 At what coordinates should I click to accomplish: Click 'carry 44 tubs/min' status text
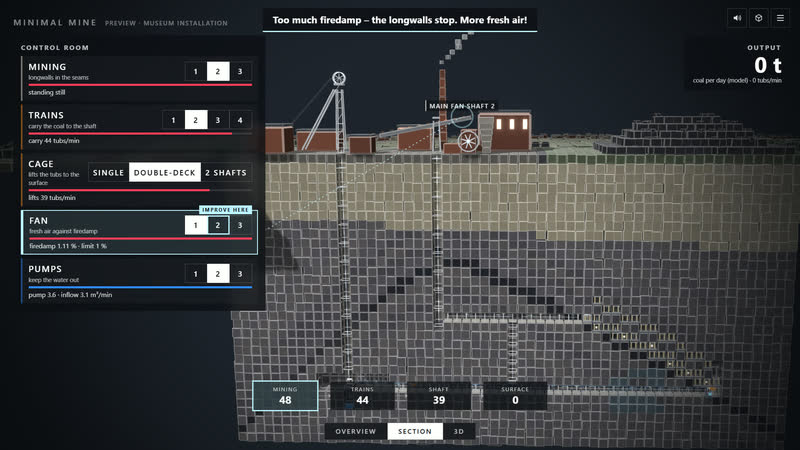[54, 141]
